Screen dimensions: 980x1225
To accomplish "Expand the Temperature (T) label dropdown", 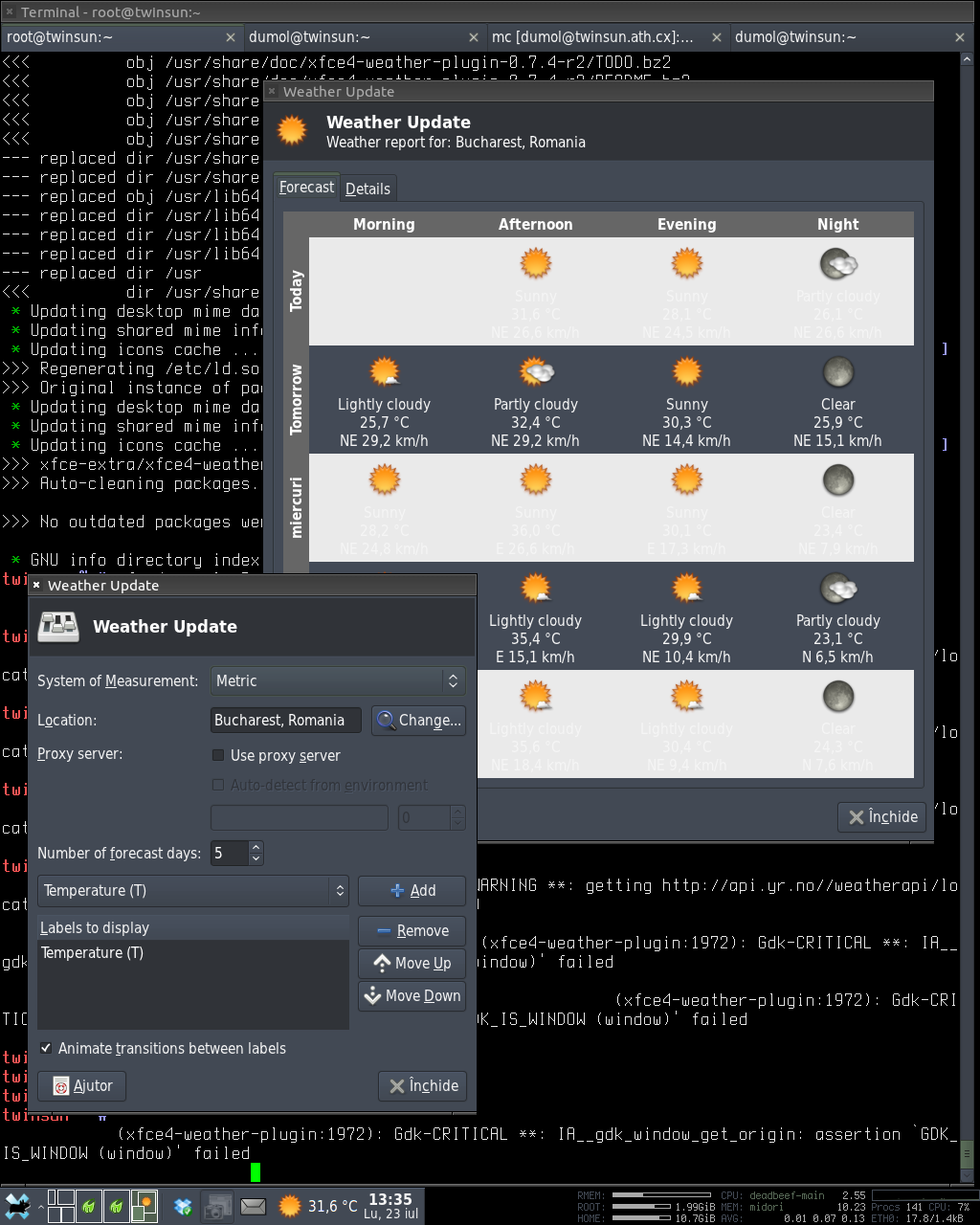I will (193, 890).
